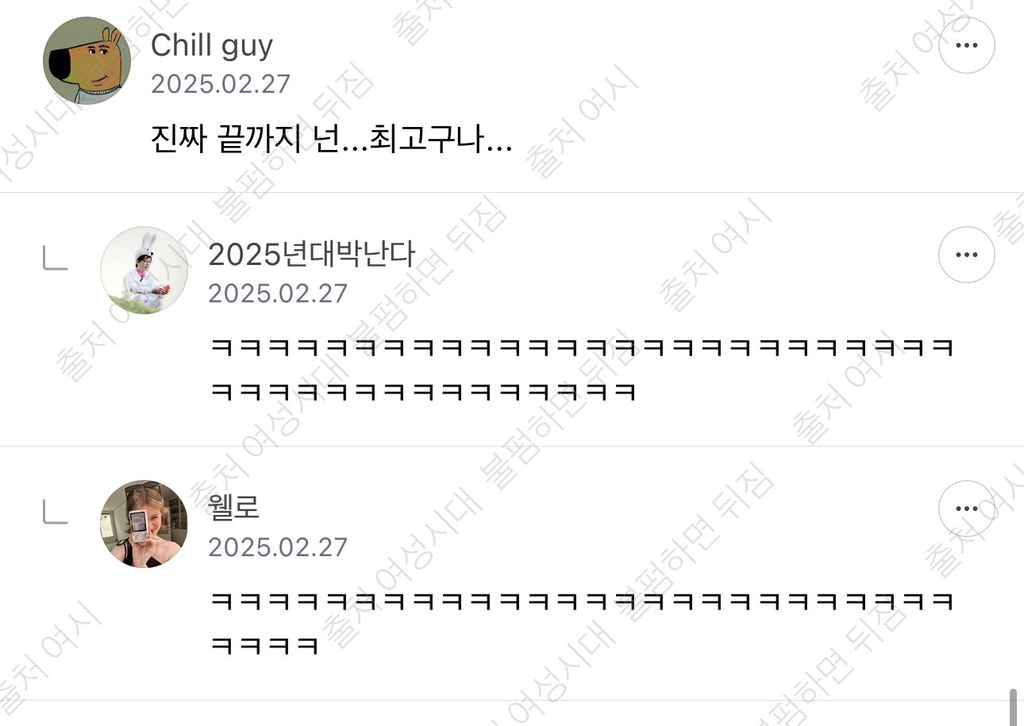Click the 2025.02.27 date under Chill guy

pyautogui.click(x=221, y=84)
